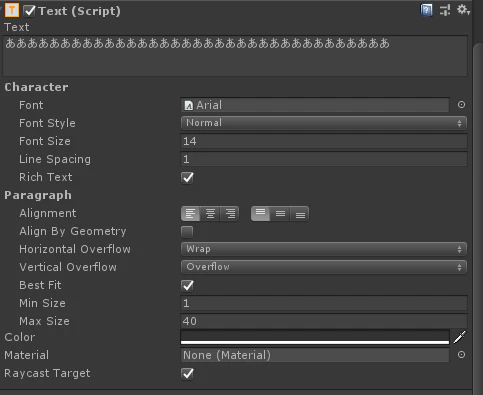Open the component settings gear menu
This screenshot has height=395, width=483.
click(463, 10)
